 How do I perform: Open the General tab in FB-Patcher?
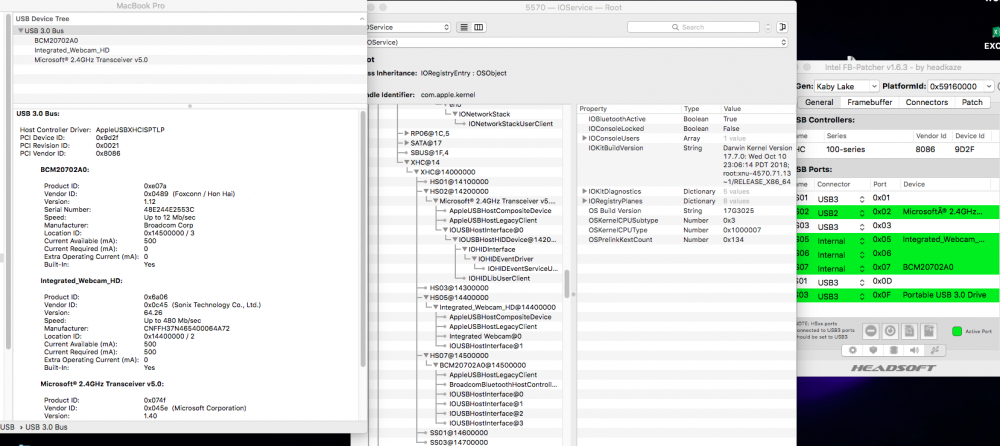click(x=818, y=102)
